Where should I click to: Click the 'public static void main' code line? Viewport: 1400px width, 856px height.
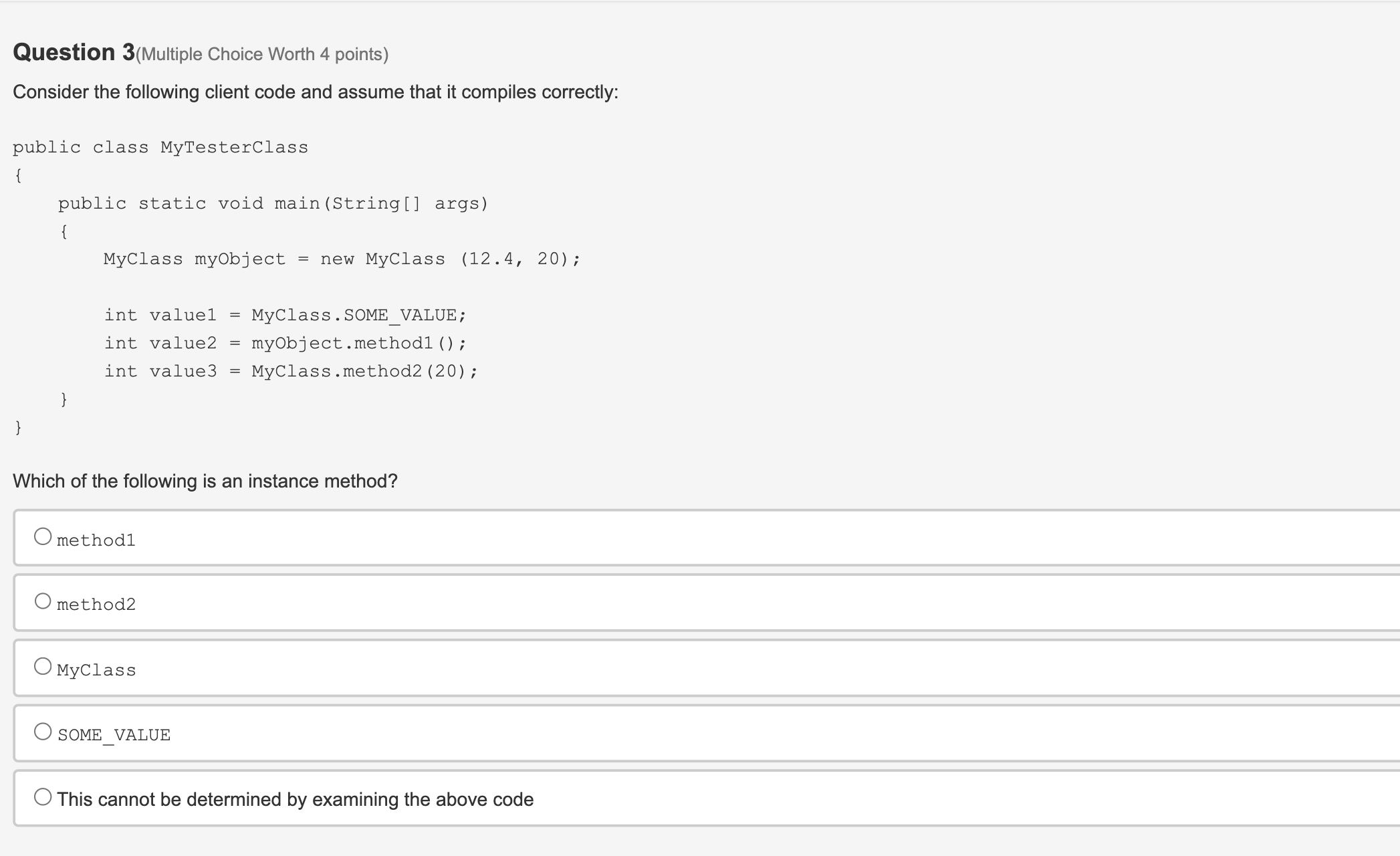[273, 203]
